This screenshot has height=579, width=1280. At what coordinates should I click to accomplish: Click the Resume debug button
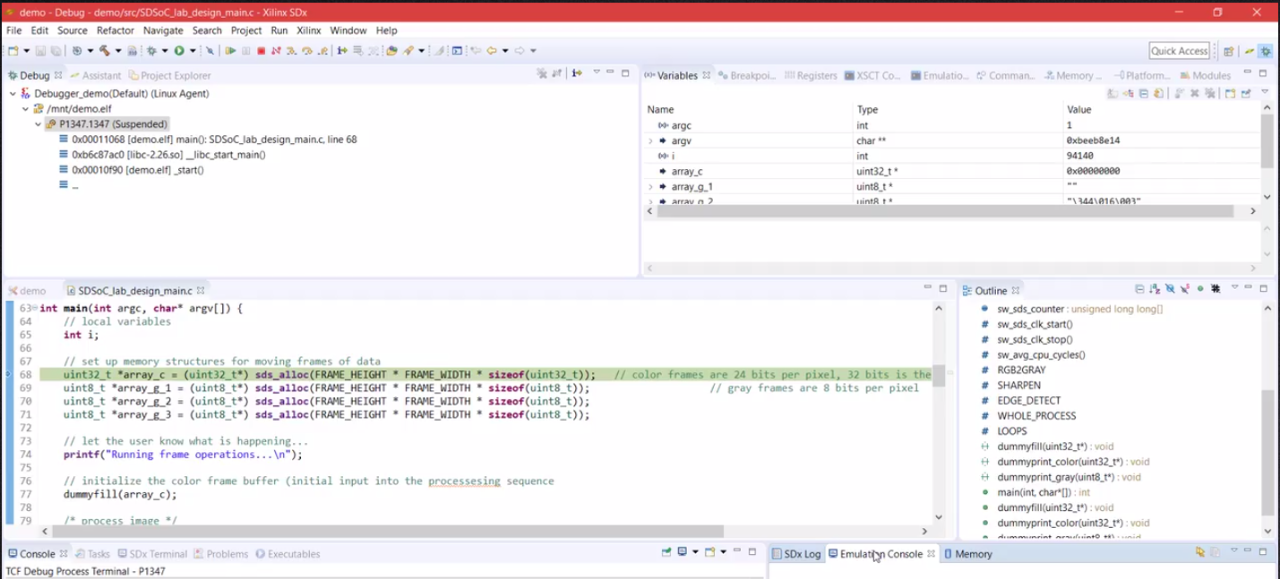(x=230, y=50)
